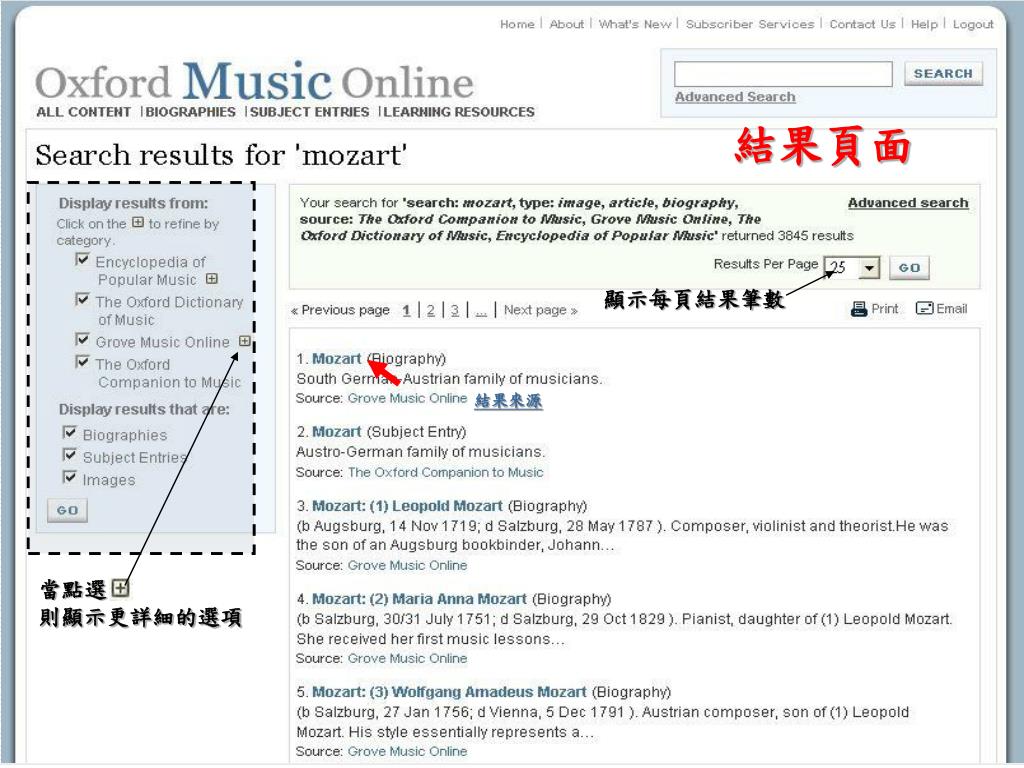The width and height of the screenshot is (1024, 768).
Task: Click the 'Display results that are:' heading text
Action: click(x=144, y=409)
